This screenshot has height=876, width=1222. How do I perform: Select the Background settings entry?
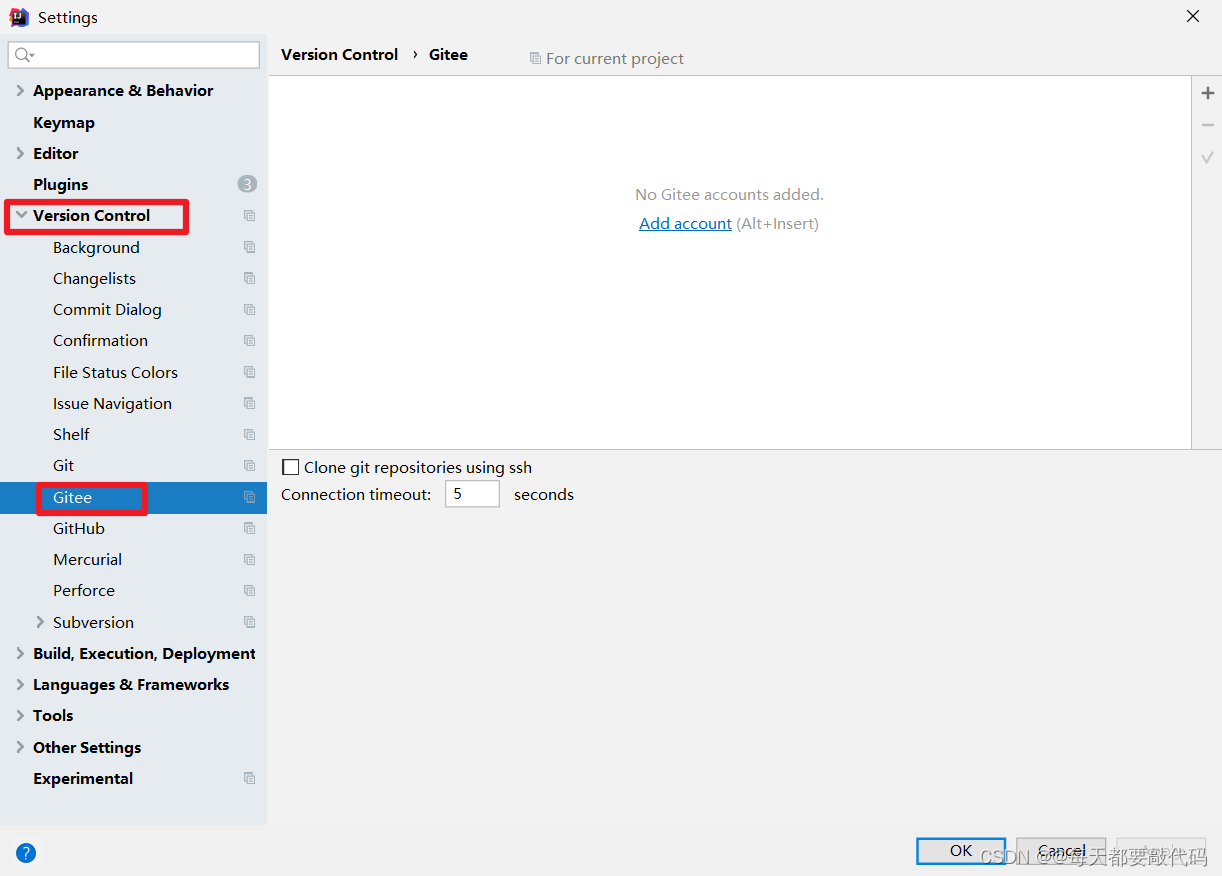point(96,247)
